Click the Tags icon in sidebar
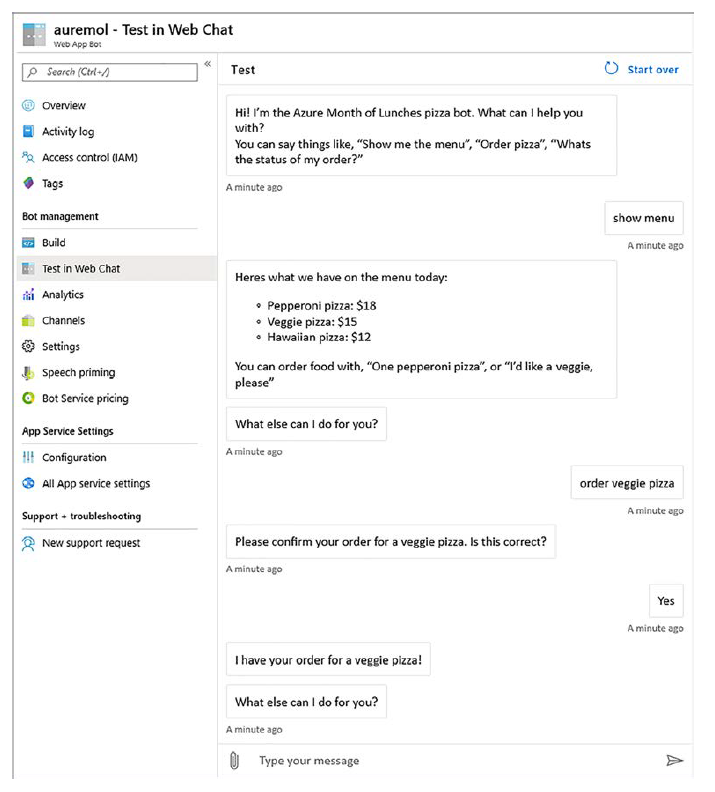Viewport: 715px width, 792px height. 28,183
